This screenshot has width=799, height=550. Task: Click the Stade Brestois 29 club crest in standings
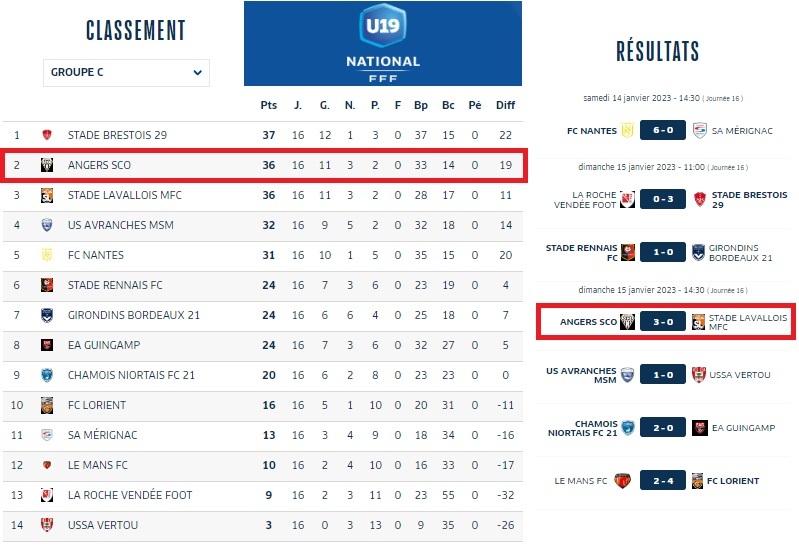[x=47, y=135]
